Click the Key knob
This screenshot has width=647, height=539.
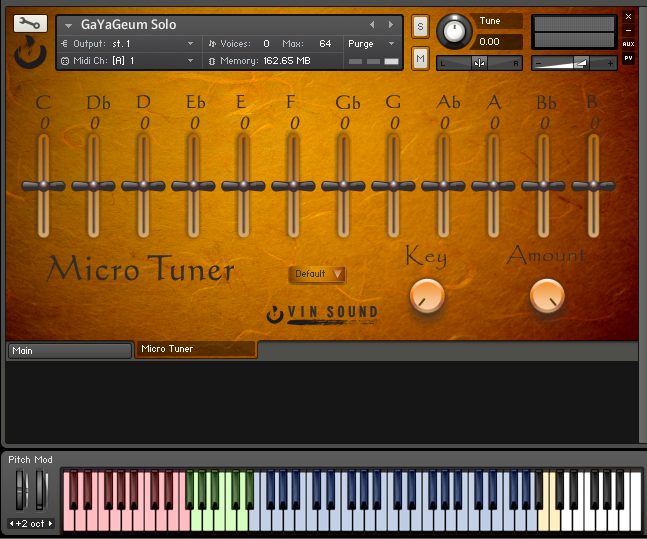tap(427, 296)
